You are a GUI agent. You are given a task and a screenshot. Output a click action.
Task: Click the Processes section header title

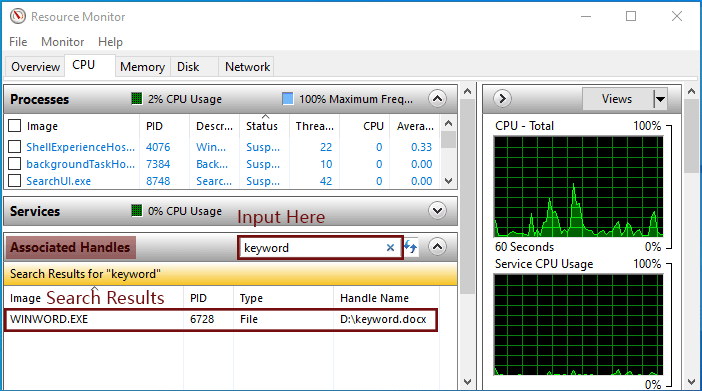point(39,99)
